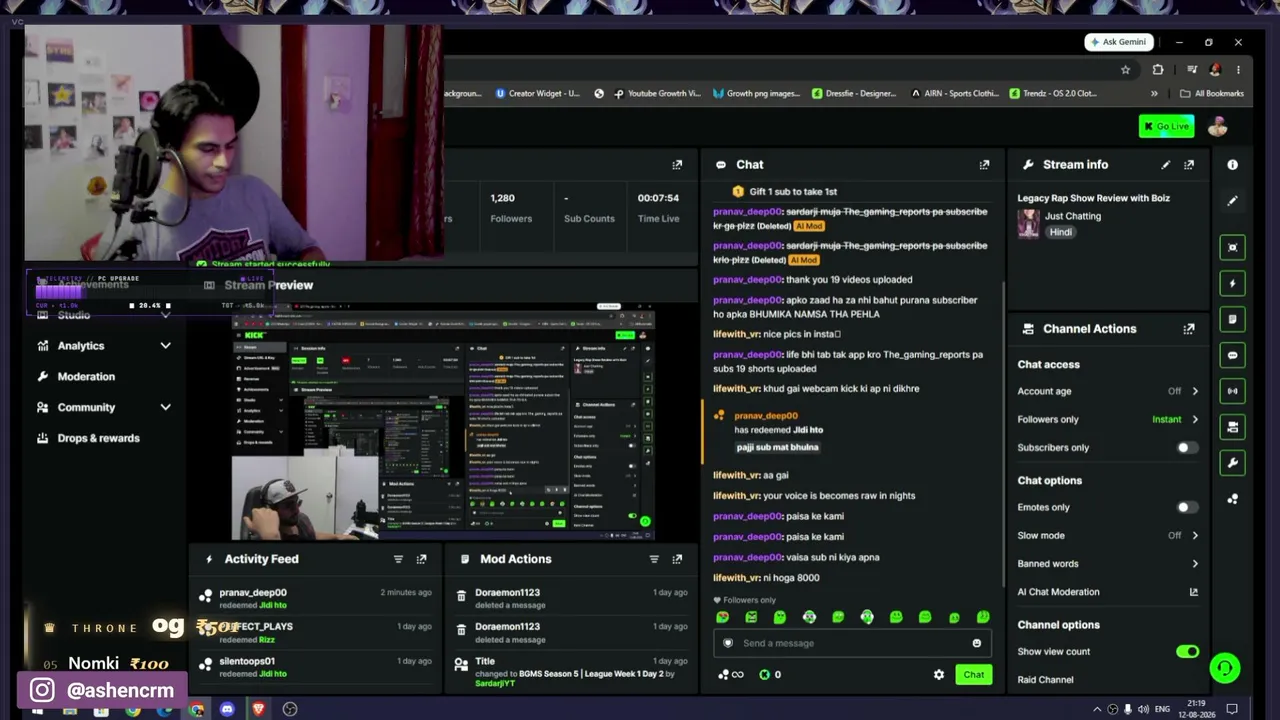1280x720 pixels.
Task: Bookmark this page with the star icon
Action: [1125, 70]
